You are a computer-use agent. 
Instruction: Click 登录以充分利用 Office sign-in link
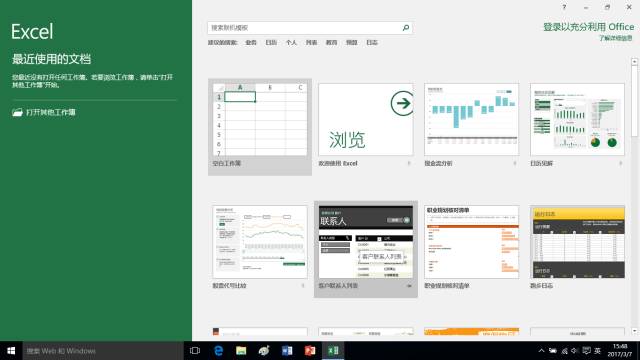tap(588, 27)
